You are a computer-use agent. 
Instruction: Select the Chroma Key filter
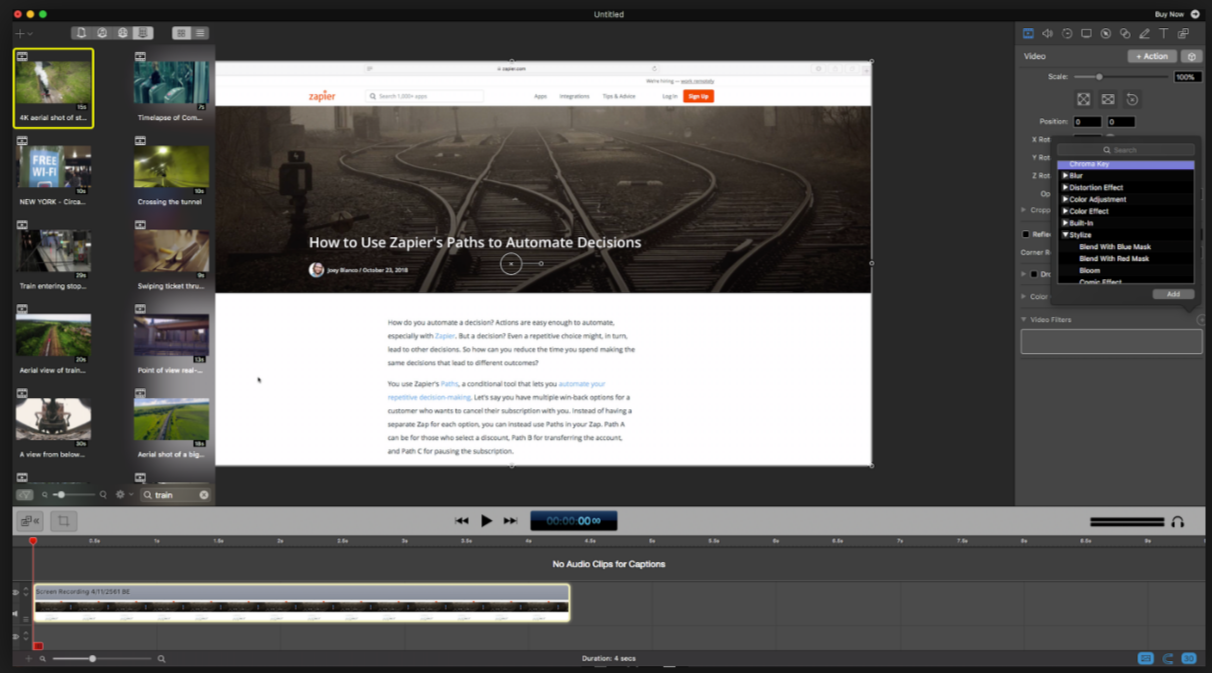click(1125, 164)
